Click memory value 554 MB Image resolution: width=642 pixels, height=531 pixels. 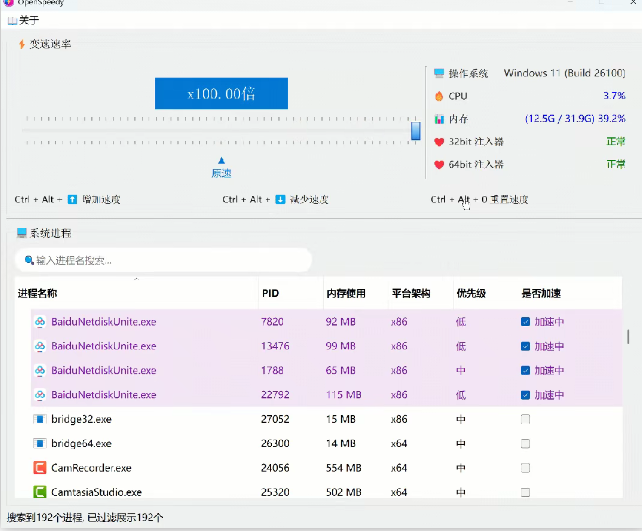click(x=344, y=468)
